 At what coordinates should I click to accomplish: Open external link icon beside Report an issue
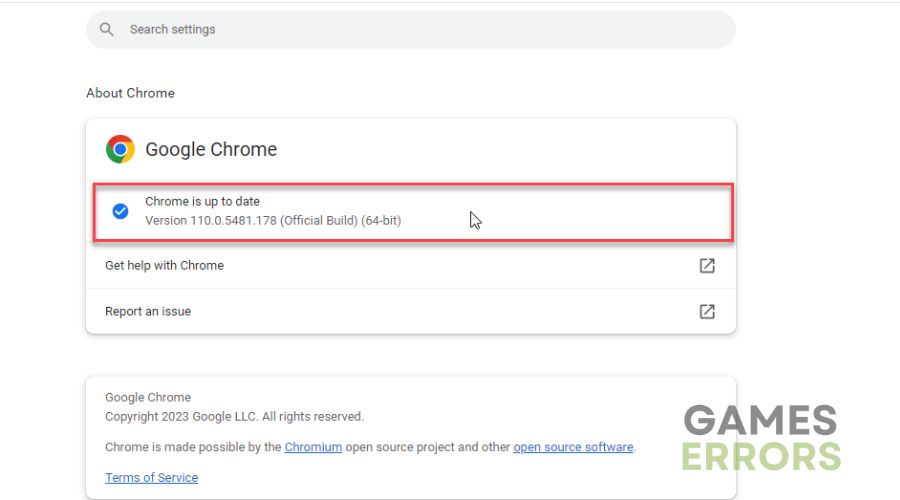(707, 312)
